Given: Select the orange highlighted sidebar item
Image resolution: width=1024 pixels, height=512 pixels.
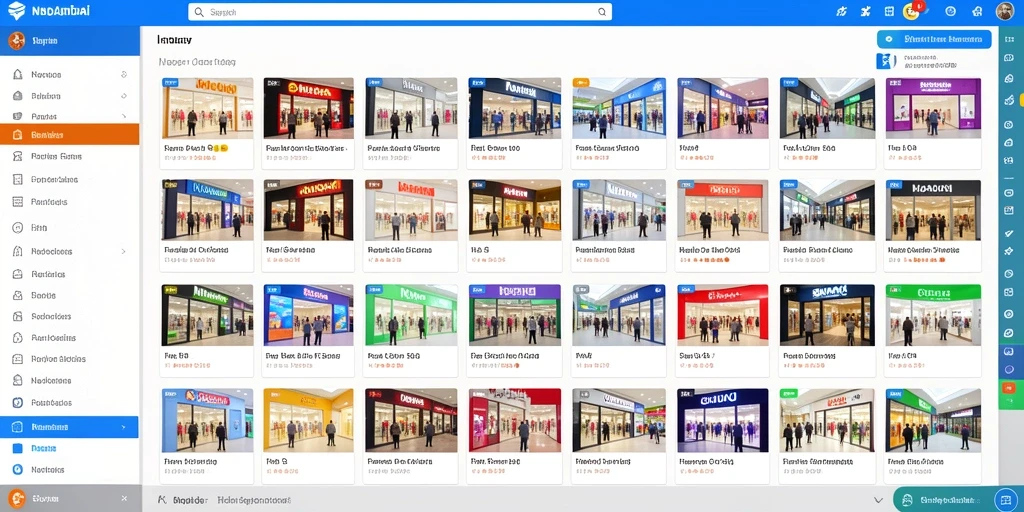Looking at the screenshot, I should coord(70,135).
